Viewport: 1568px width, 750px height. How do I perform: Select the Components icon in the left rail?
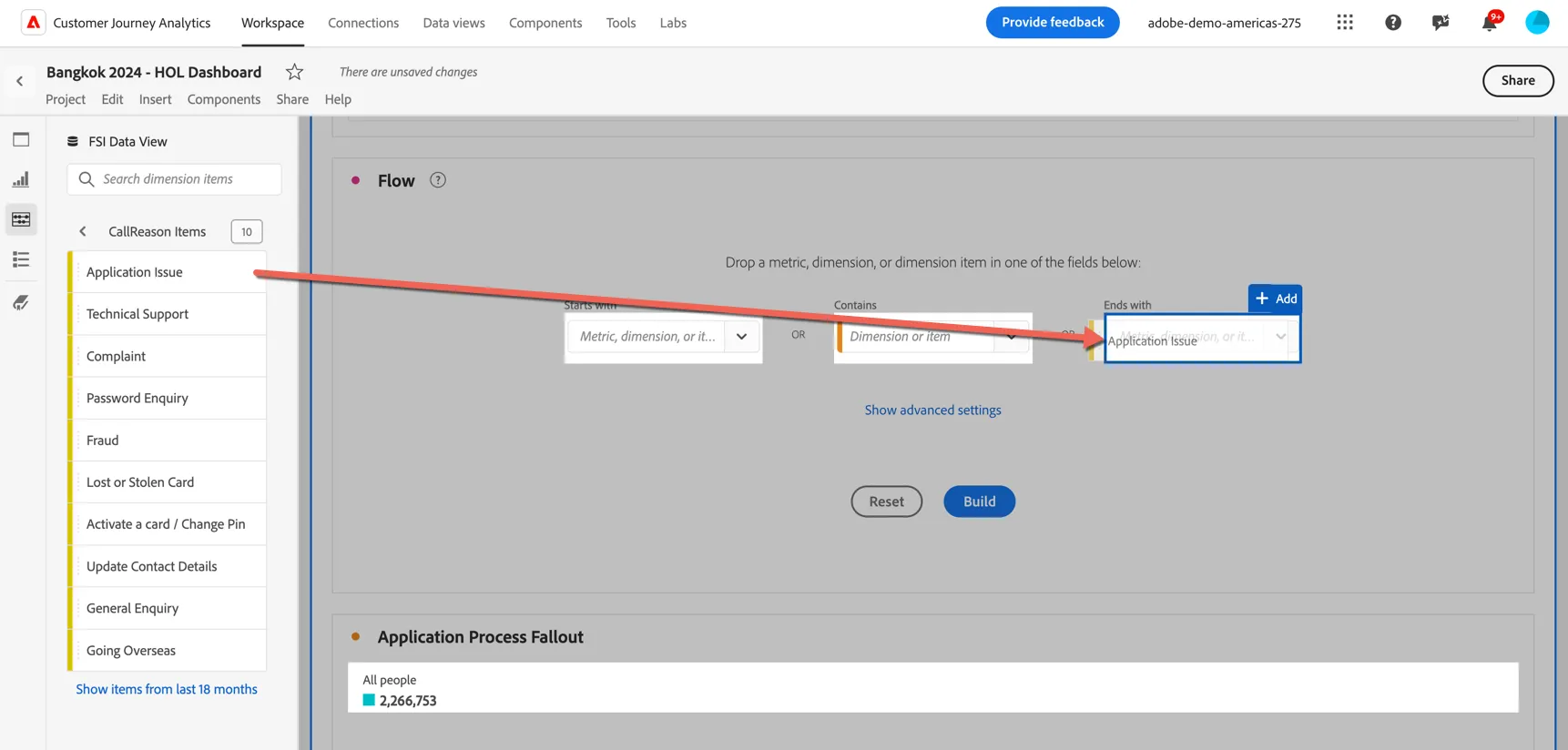[21, 219]
